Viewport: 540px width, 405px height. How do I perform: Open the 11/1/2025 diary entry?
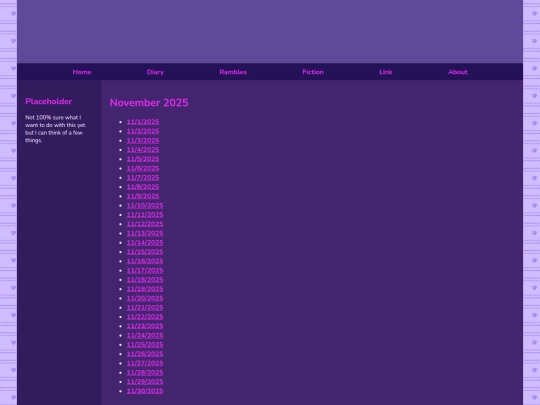[x=143, y=122]
